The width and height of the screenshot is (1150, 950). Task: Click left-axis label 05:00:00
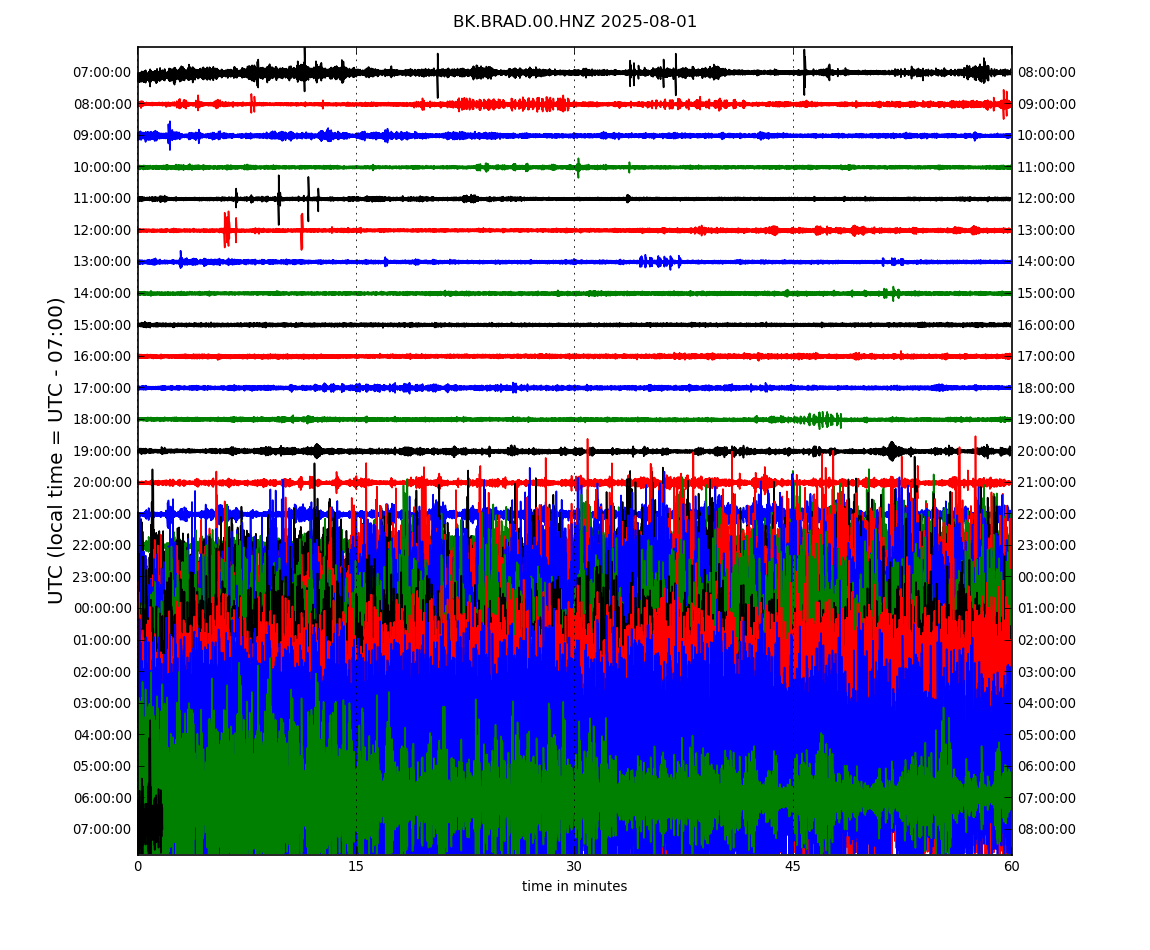[103, 767]
